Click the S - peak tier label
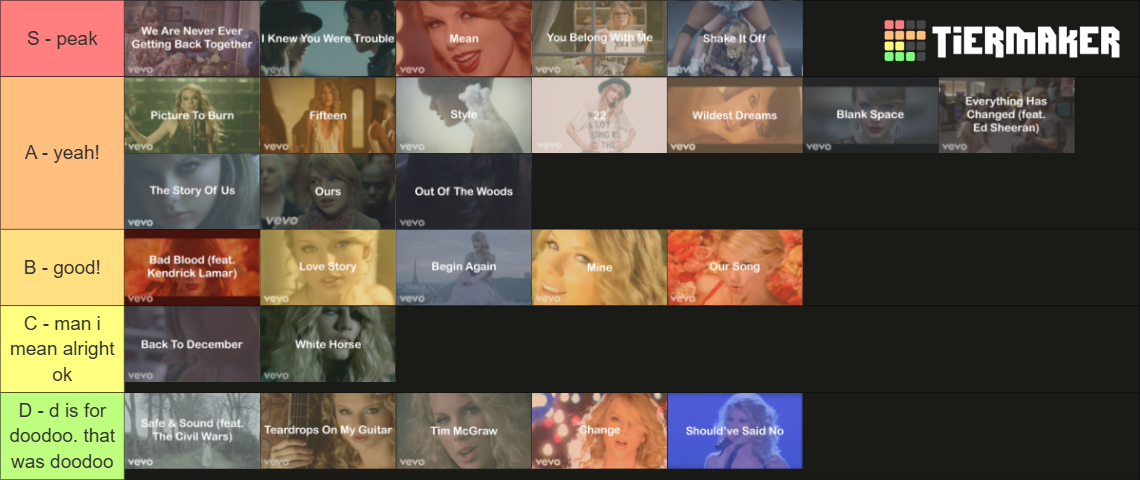This screenshot has width=1140, height=480. point(63,39)
